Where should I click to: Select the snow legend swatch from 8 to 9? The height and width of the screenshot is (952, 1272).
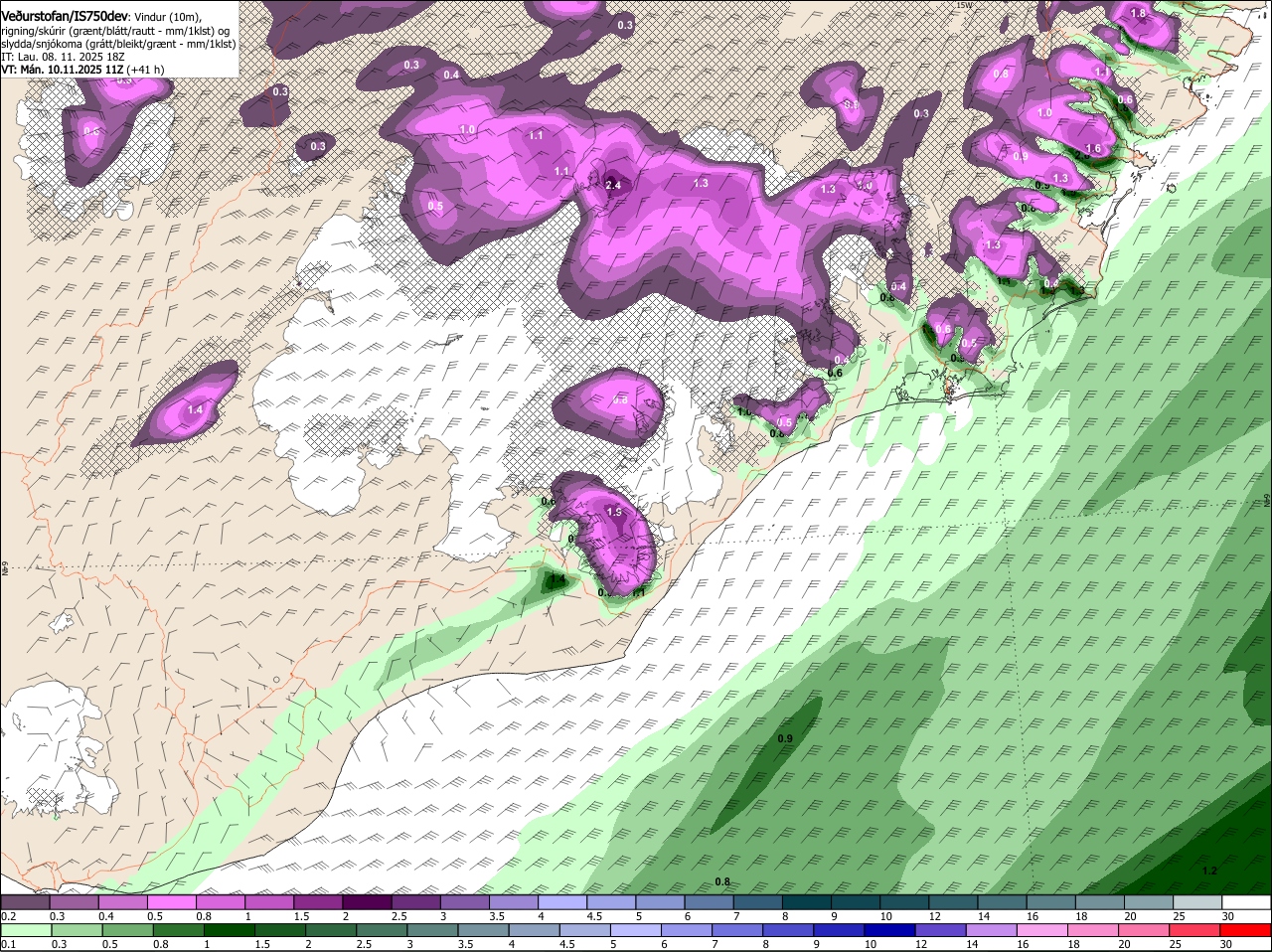coord(807,902)
